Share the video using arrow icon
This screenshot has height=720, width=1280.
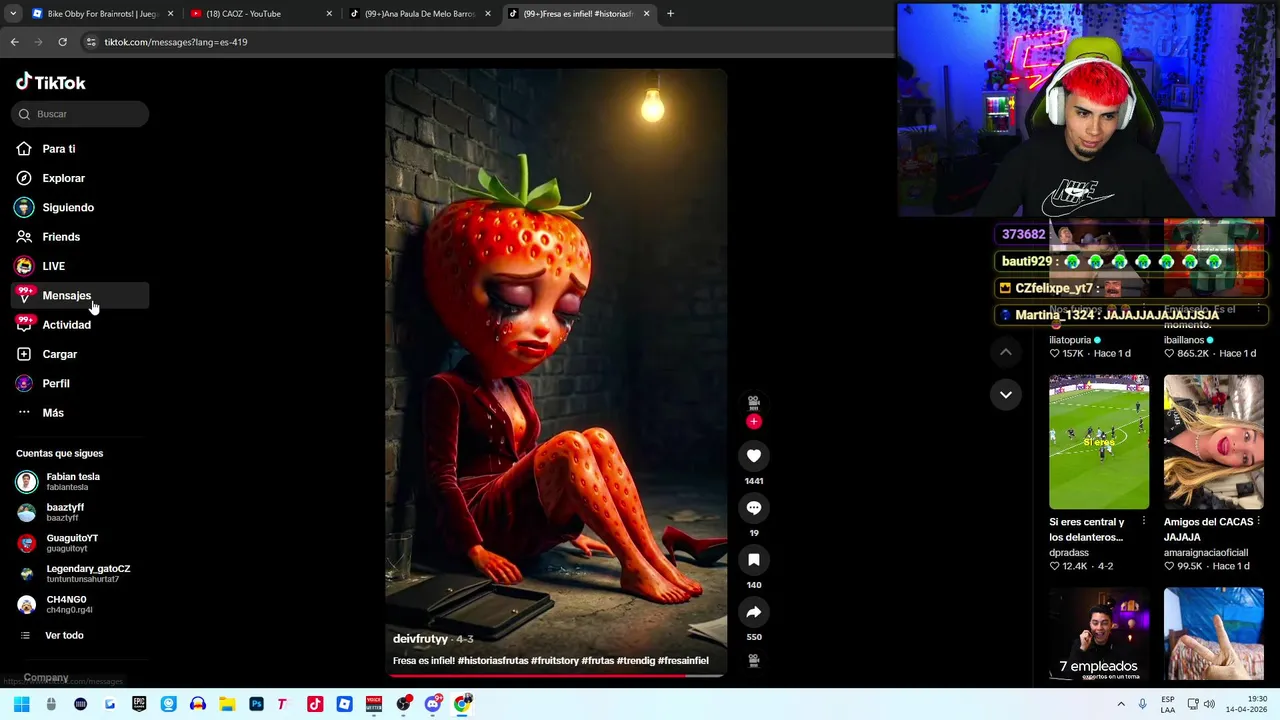click(x=754, y=612)
